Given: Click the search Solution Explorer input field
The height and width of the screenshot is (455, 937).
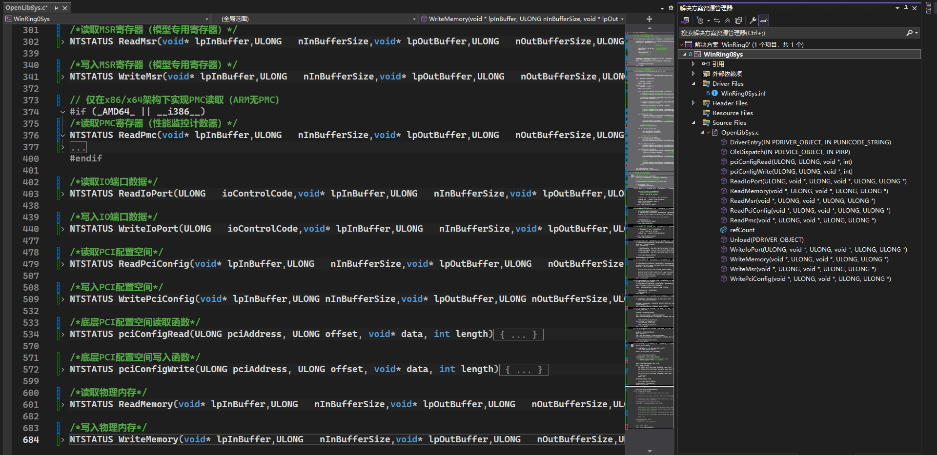Looking at the screenshot, I should [x=790, y=32].
